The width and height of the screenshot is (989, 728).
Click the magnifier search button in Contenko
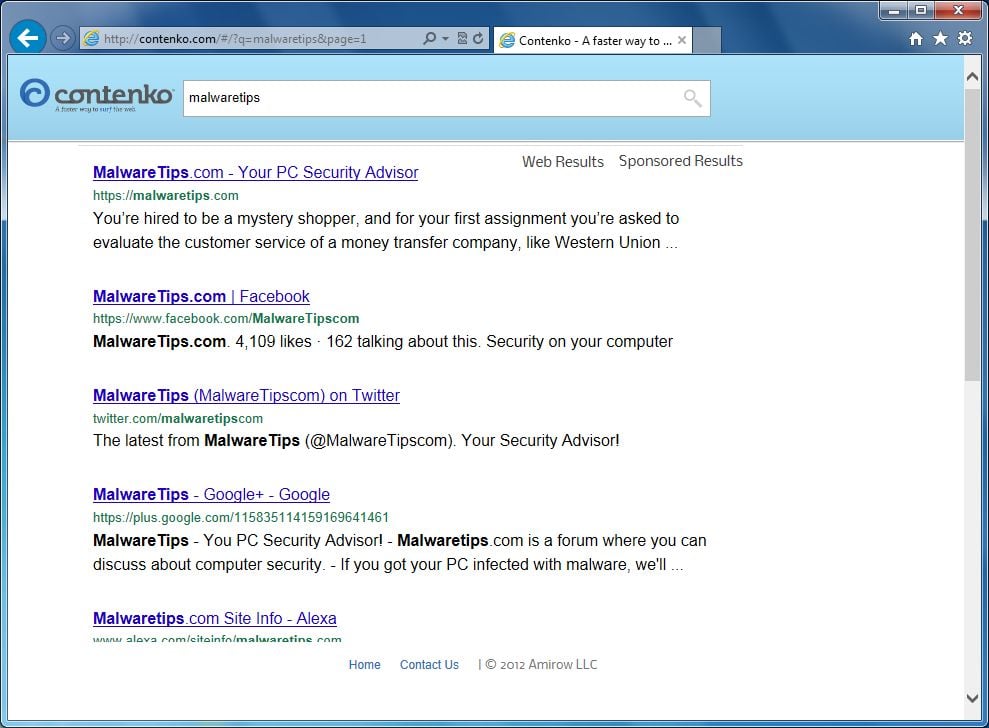tap(693, 98)
